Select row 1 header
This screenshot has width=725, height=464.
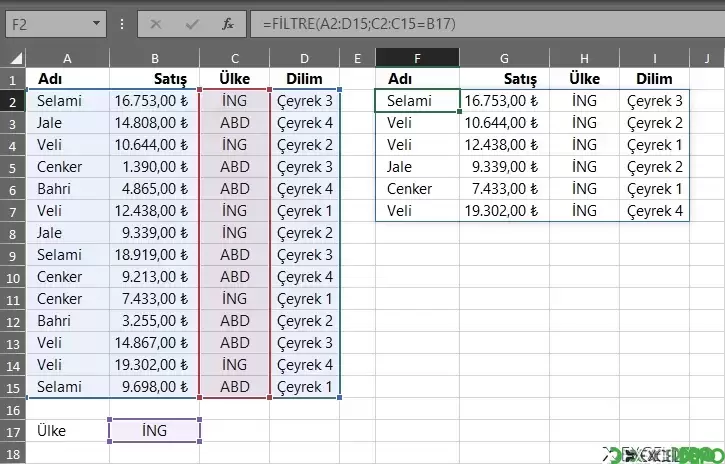(x=13, y=79)
